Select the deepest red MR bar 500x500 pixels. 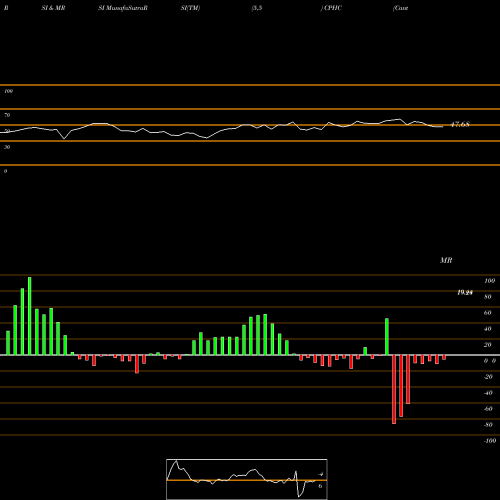394,389
